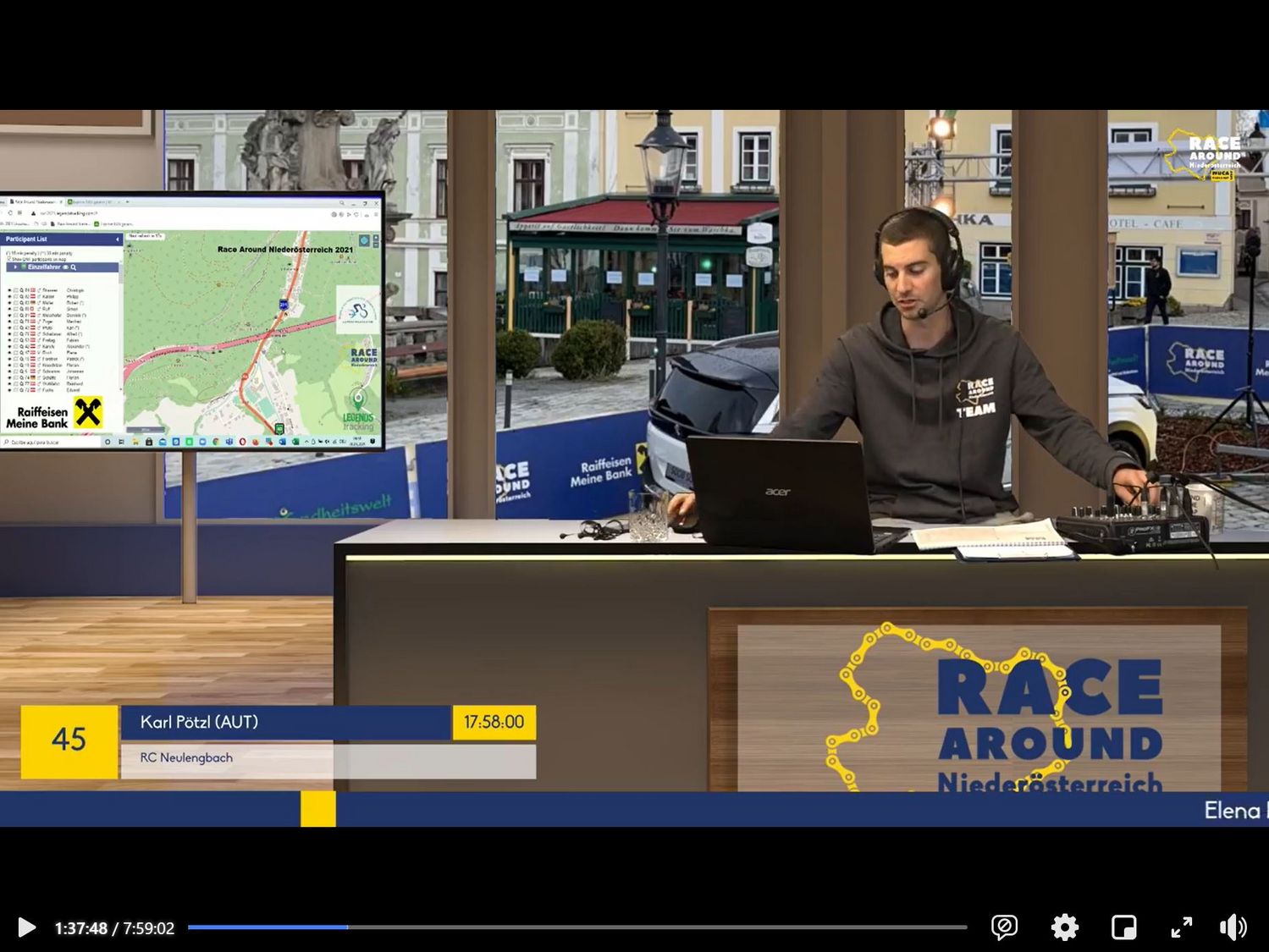1269x952 pixels.
Task: Toggle the Einzelfahrer eye visibility icon
Action: click(x=65, y=267)
